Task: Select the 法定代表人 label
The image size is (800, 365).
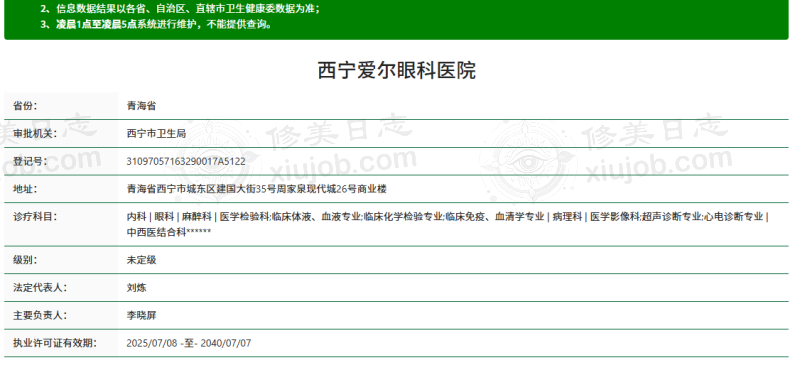Action: tap(40, 287)
